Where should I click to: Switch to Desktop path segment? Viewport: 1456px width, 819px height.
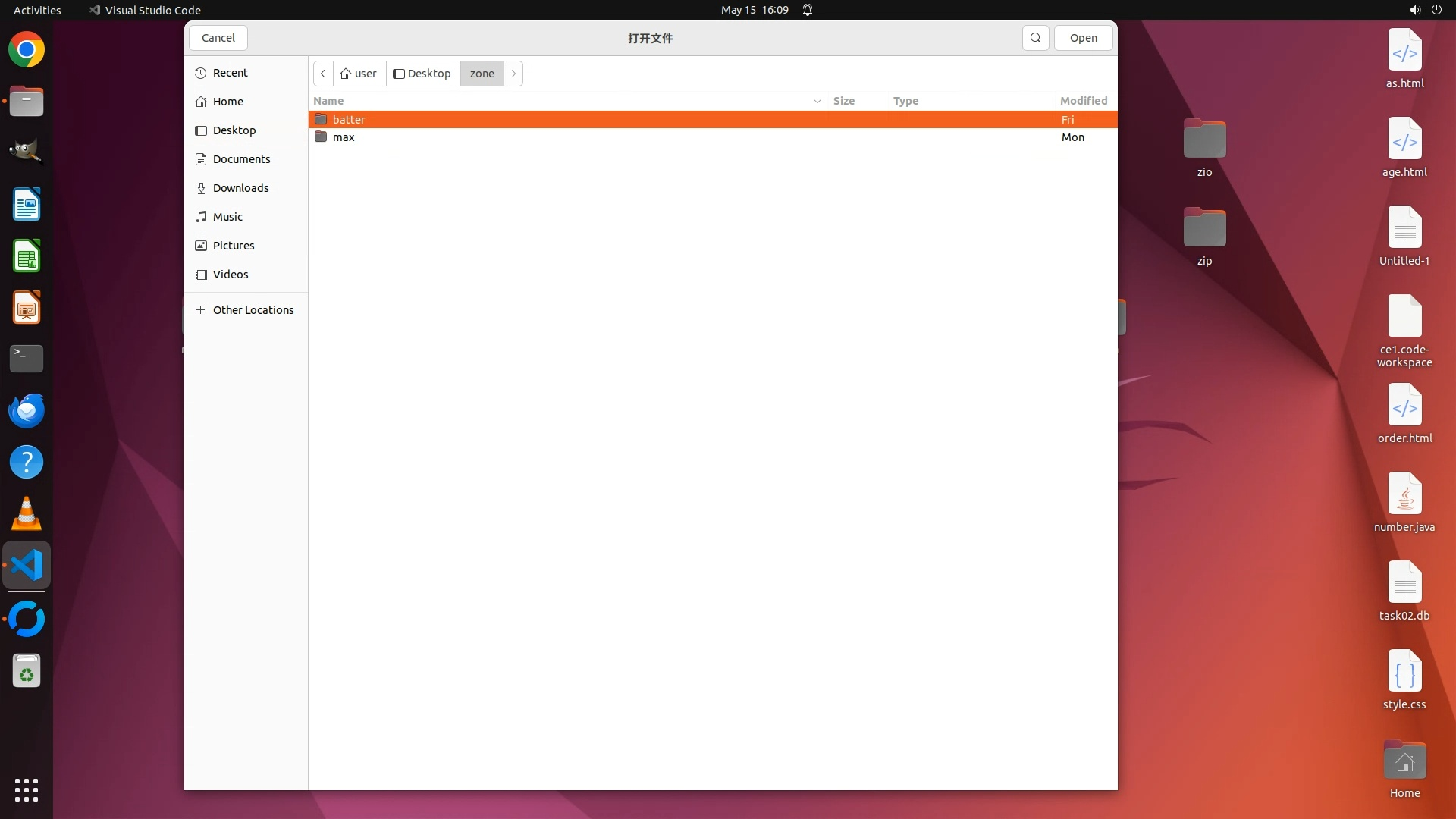[422, 74]
